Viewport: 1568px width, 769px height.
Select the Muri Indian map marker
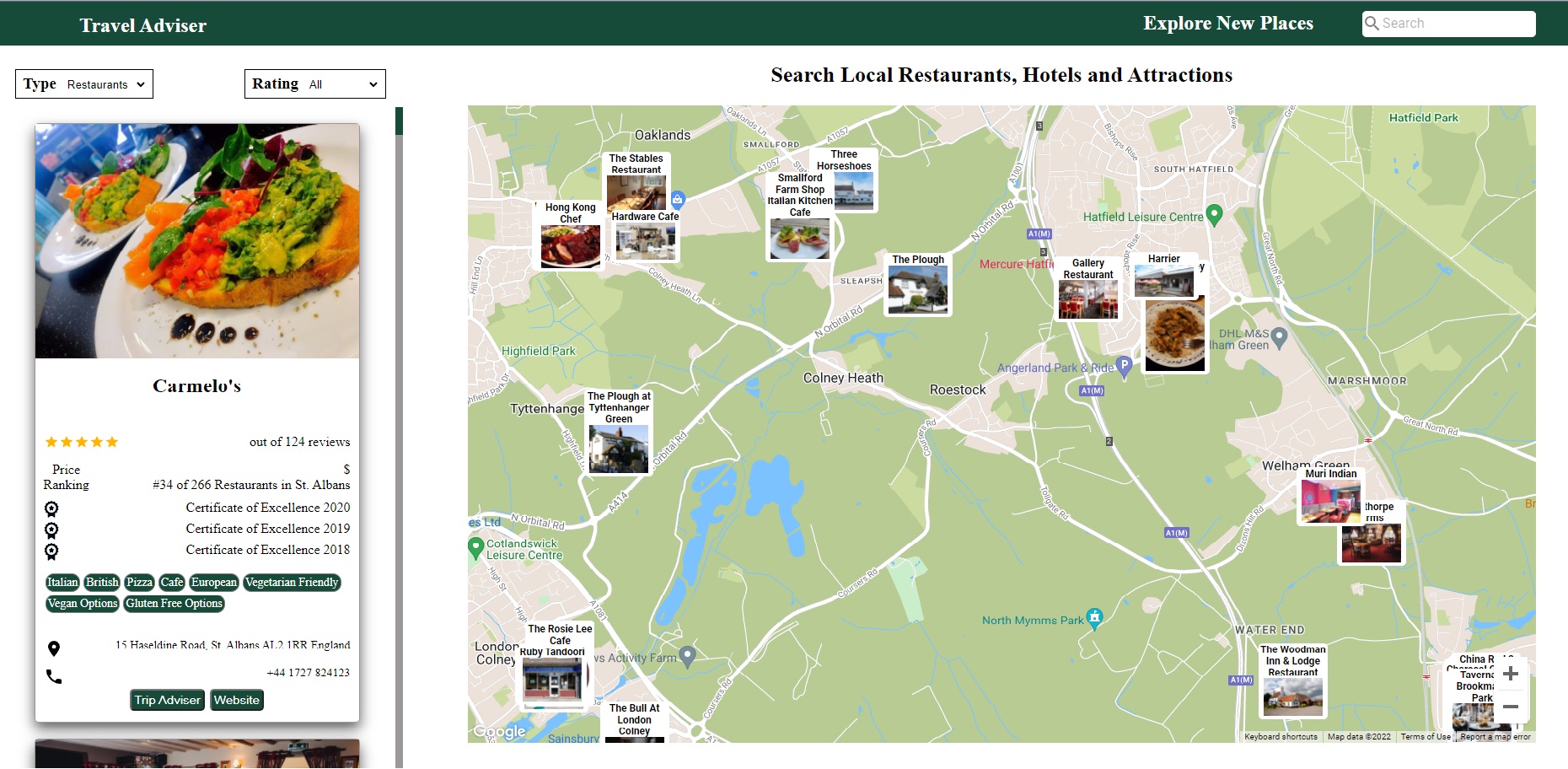click(1331, 497)
